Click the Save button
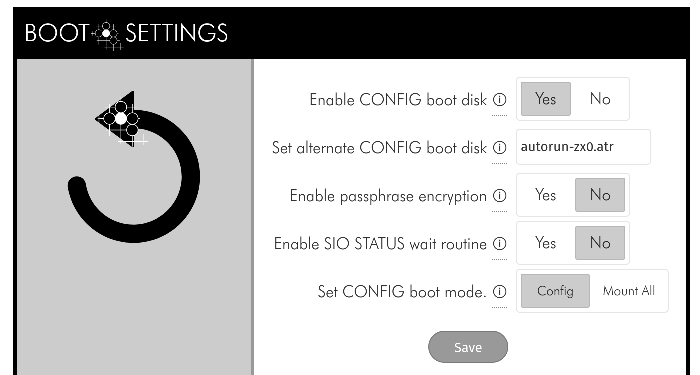Screen dimensions: 700x375 [468, 347]
